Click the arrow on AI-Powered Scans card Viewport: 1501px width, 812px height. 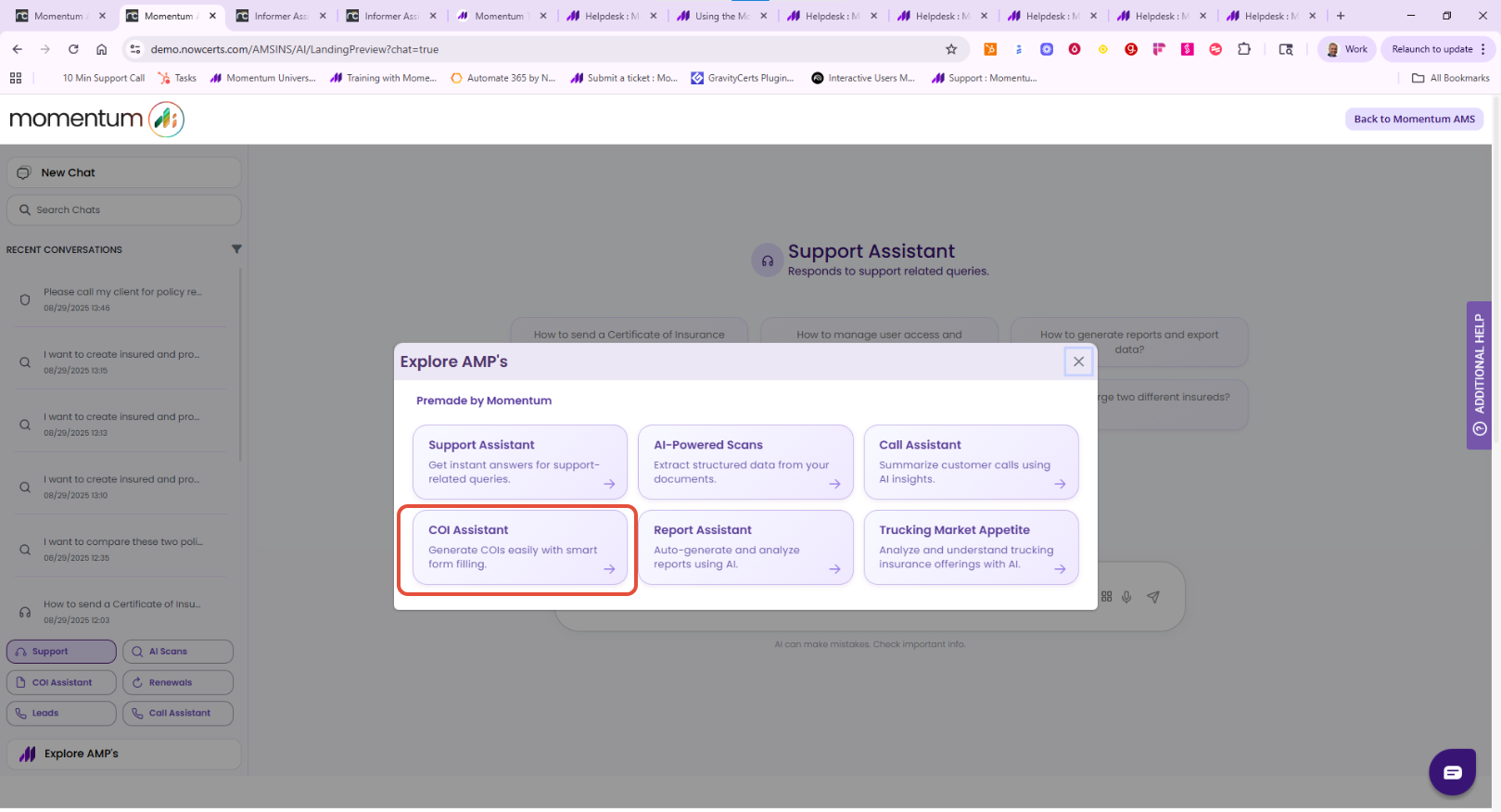point(834,484)
